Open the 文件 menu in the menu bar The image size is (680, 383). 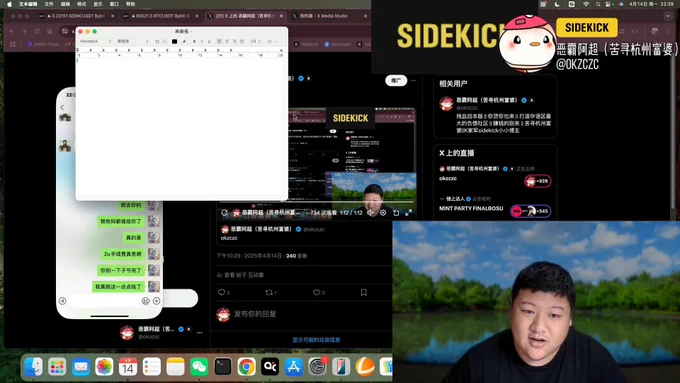(x=49, y=4)
